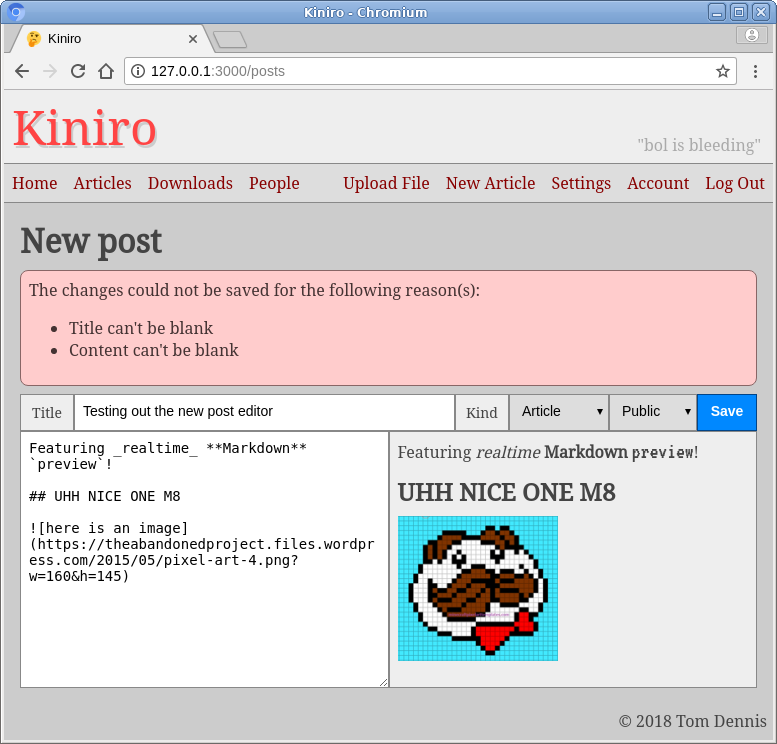This screenshot has height=744, width=777.
Task: Click the browser forward arrow
Action: point(50,71)
